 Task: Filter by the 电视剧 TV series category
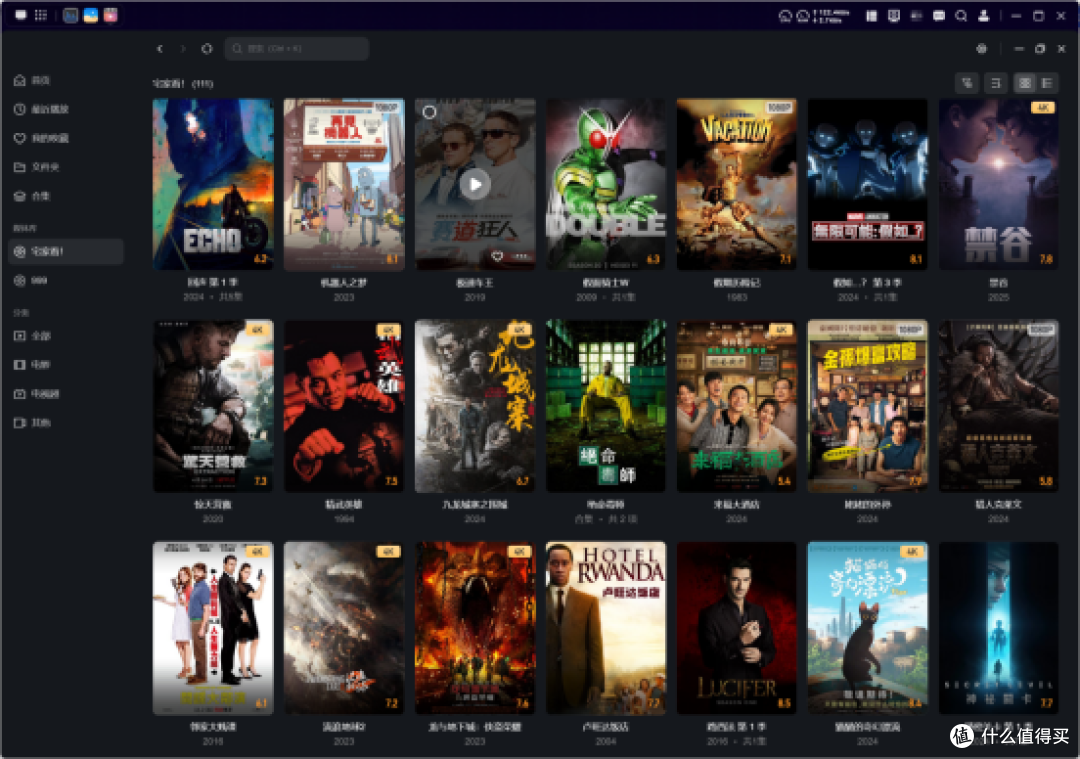pyautogui.click(x=65, y=394)
